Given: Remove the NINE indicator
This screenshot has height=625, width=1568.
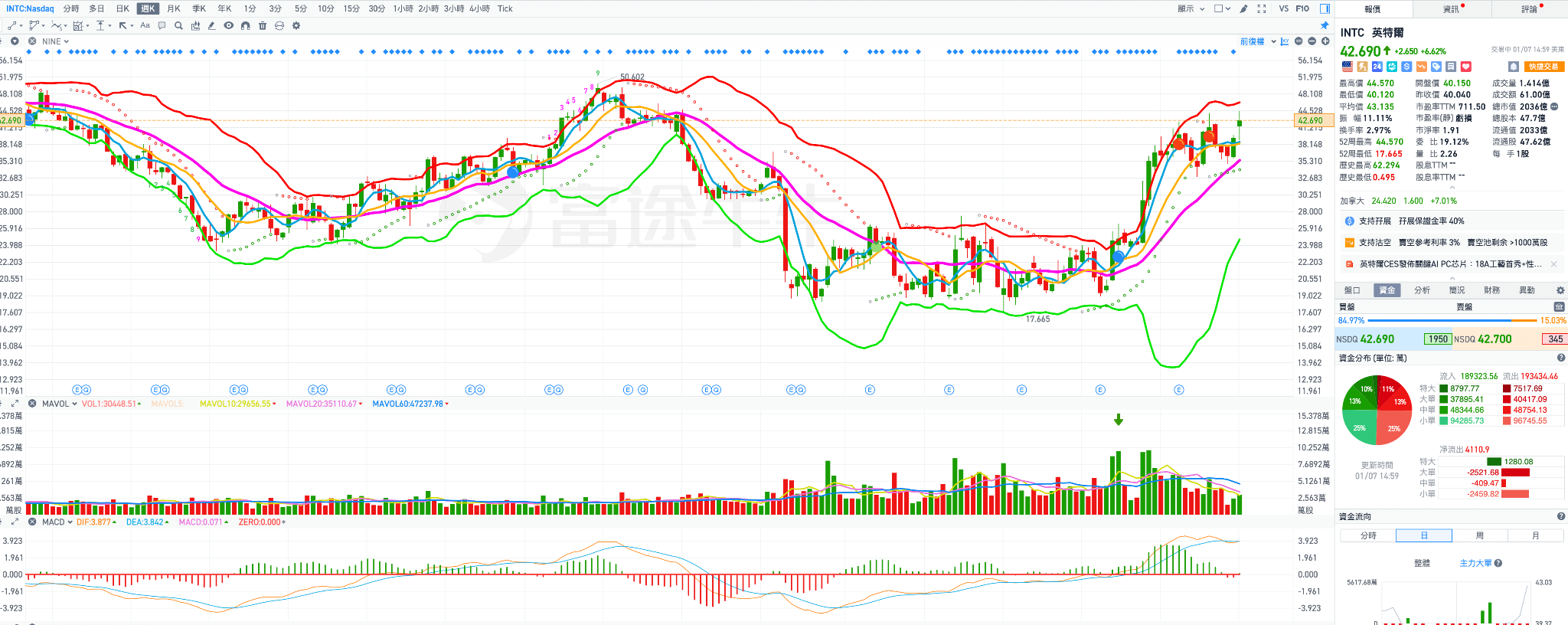Looking at the screenshot, I should [32, 41].
